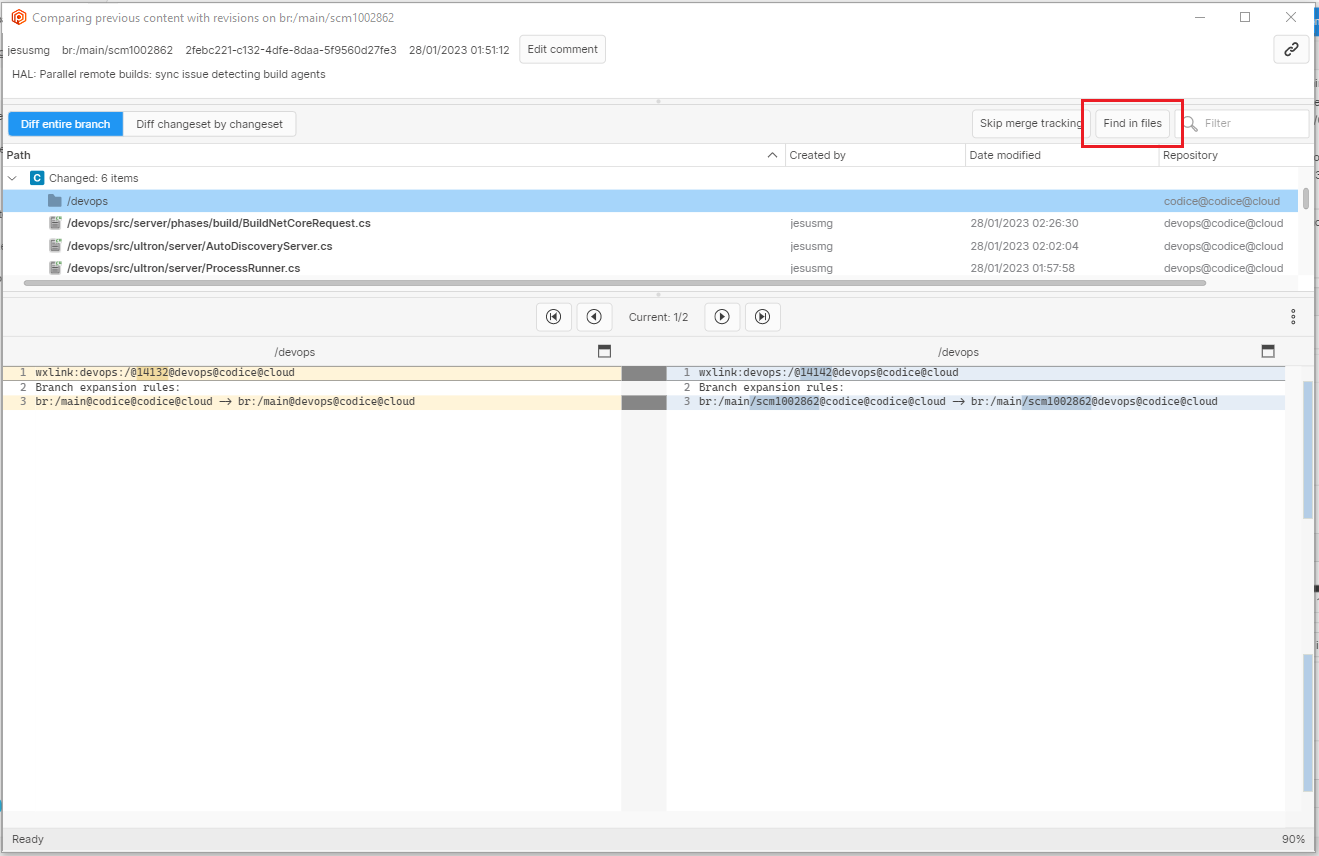Jump to the first difference
1319x856 pixels.
(553, 316)
